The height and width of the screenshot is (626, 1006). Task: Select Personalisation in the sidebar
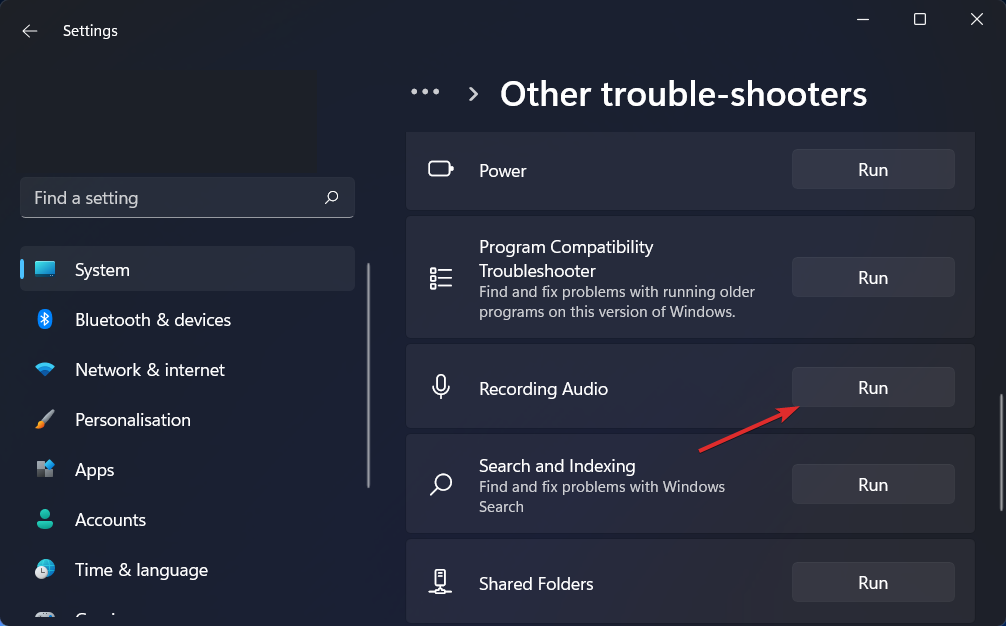click(132, 420)
